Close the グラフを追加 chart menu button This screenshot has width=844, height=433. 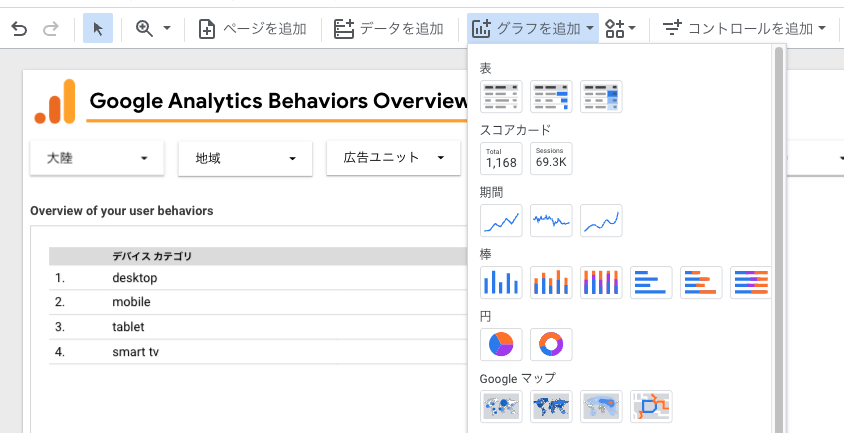tap(533, 29)
